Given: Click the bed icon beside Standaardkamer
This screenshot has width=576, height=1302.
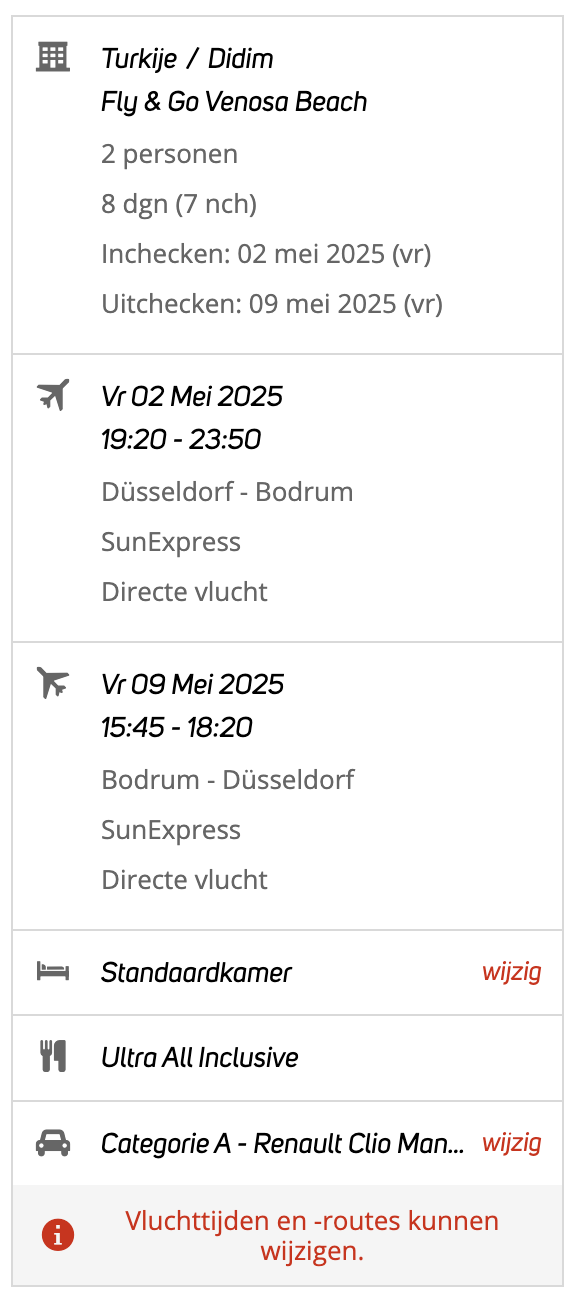Looking at the screenshot, I should click(53, 971).
